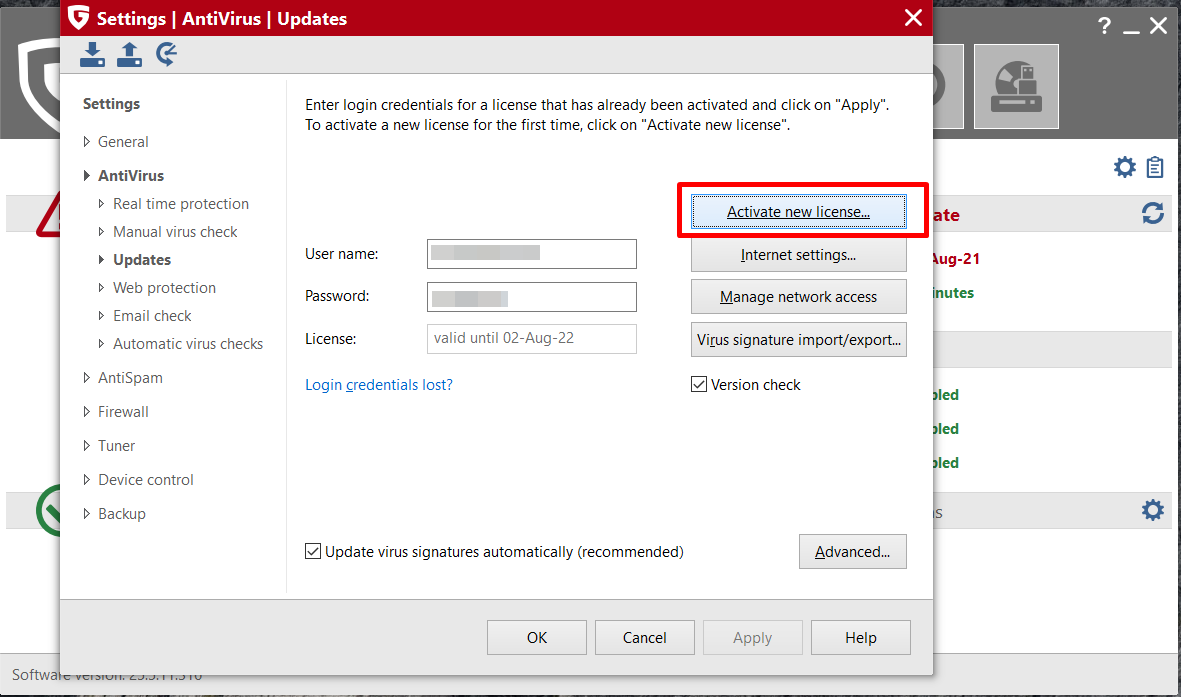
Task: Open Email check settings
Action: (152, 315)
